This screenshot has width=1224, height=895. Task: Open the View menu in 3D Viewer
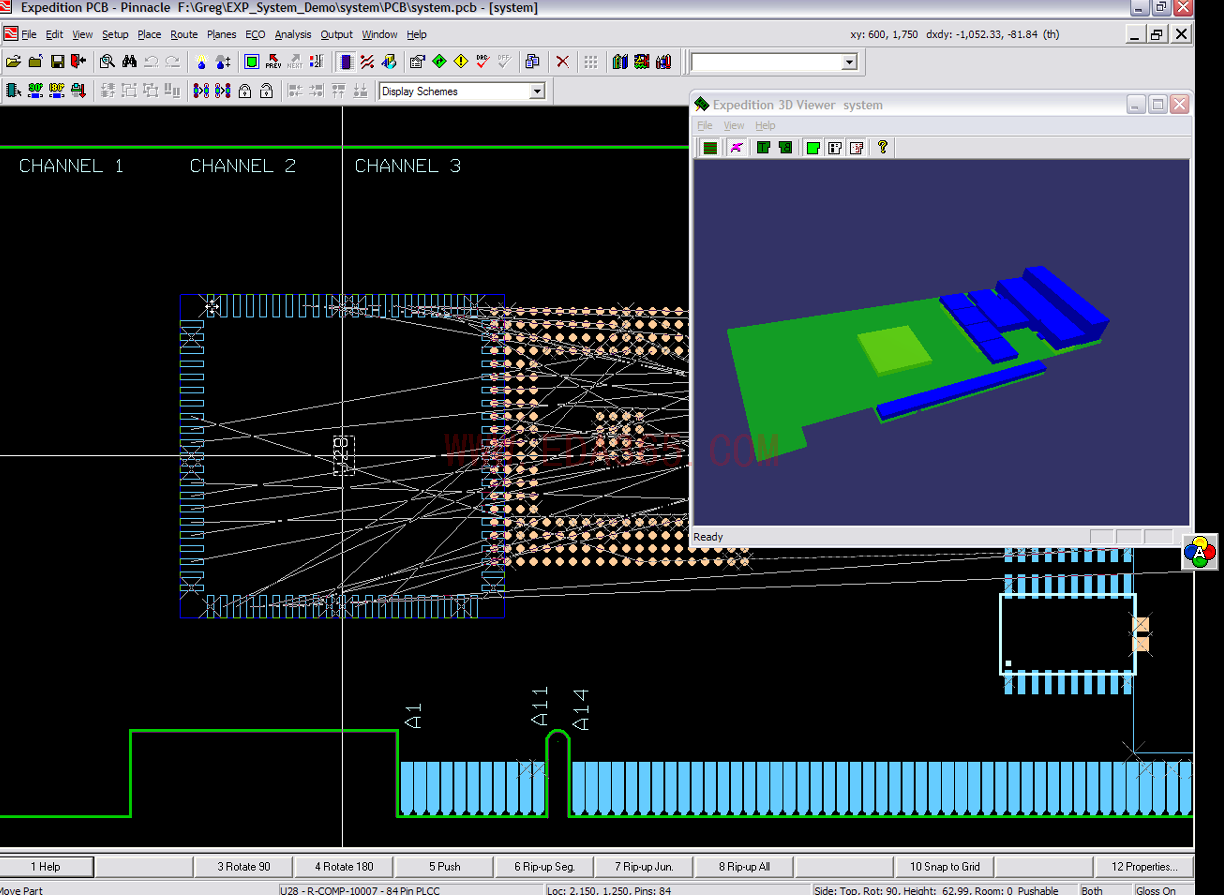pos(734,126)
